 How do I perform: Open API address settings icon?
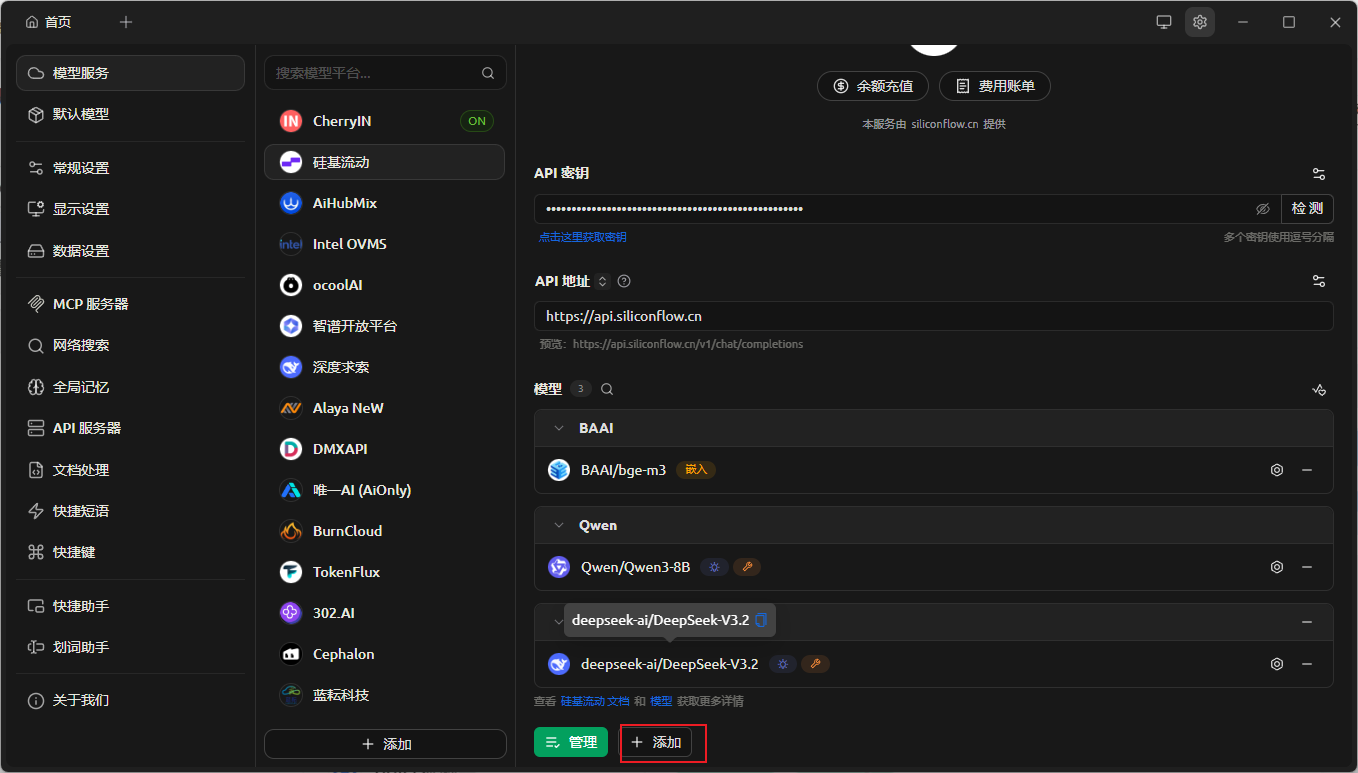tap(1319, 281)
